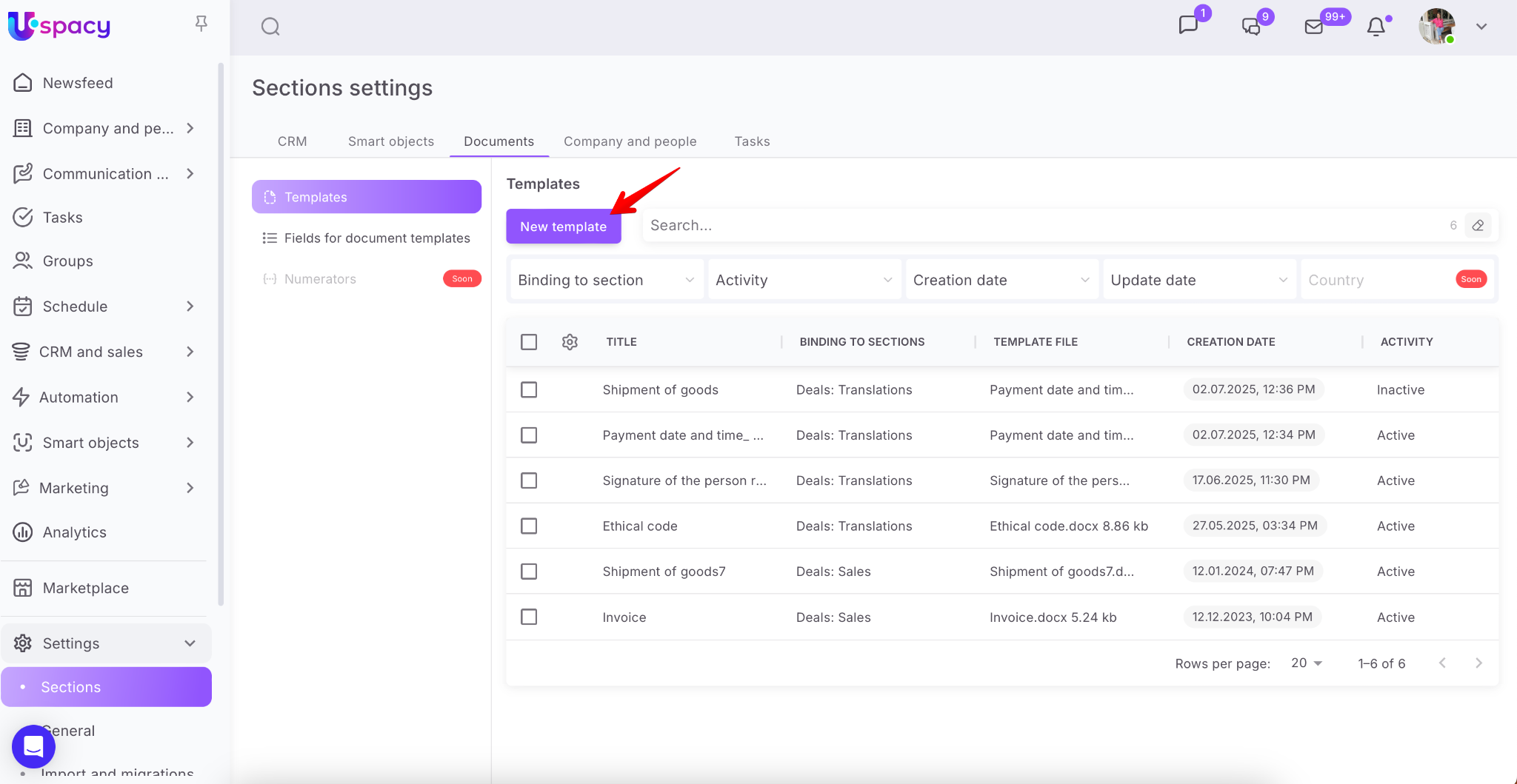Select the Invoice row checkbox
This screenshot has height=784, width=1517.
(529, 617)
